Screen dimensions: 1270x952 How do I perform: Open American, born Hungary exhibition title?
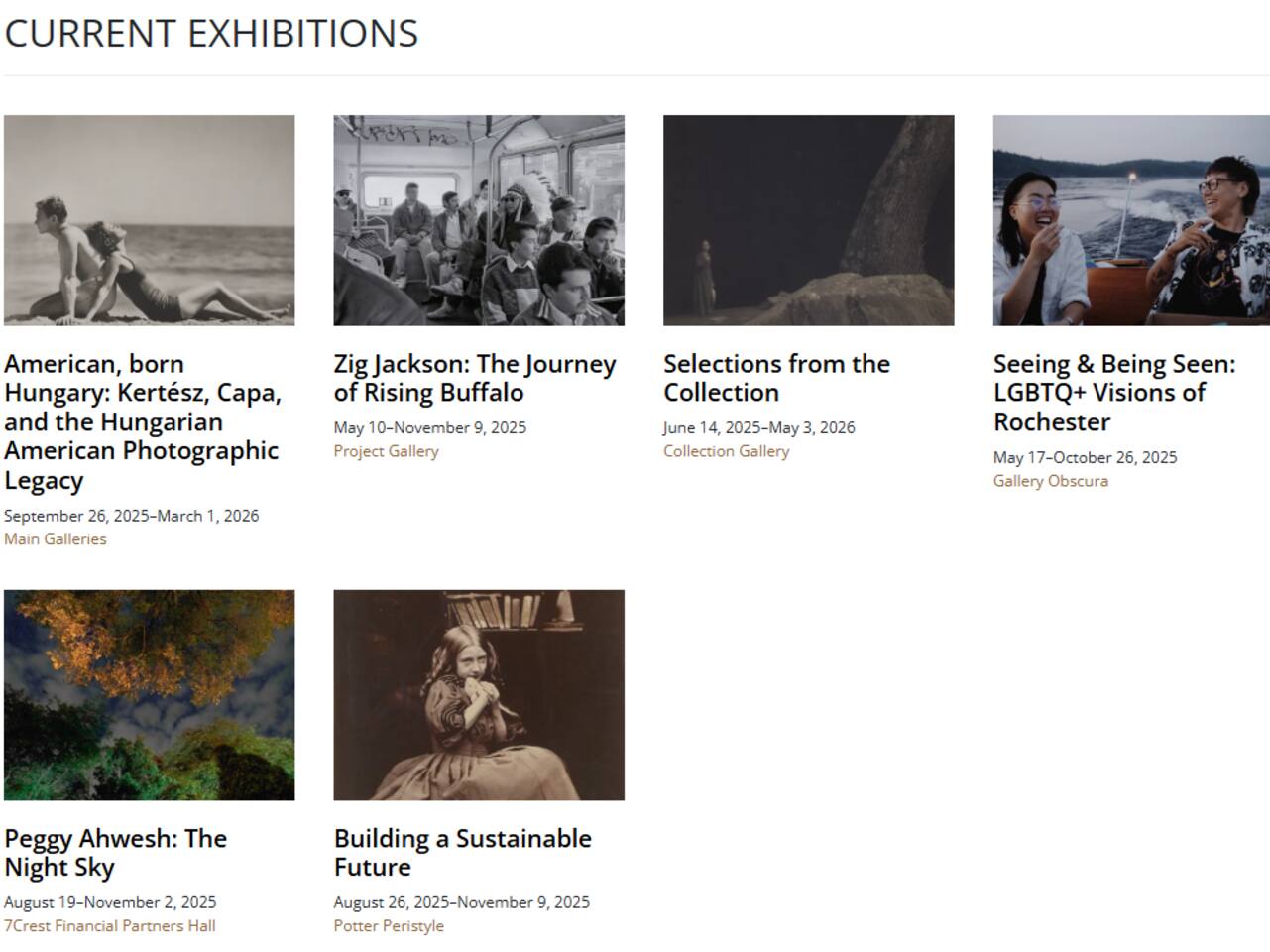pyautogui.click(x=143, y=421)
